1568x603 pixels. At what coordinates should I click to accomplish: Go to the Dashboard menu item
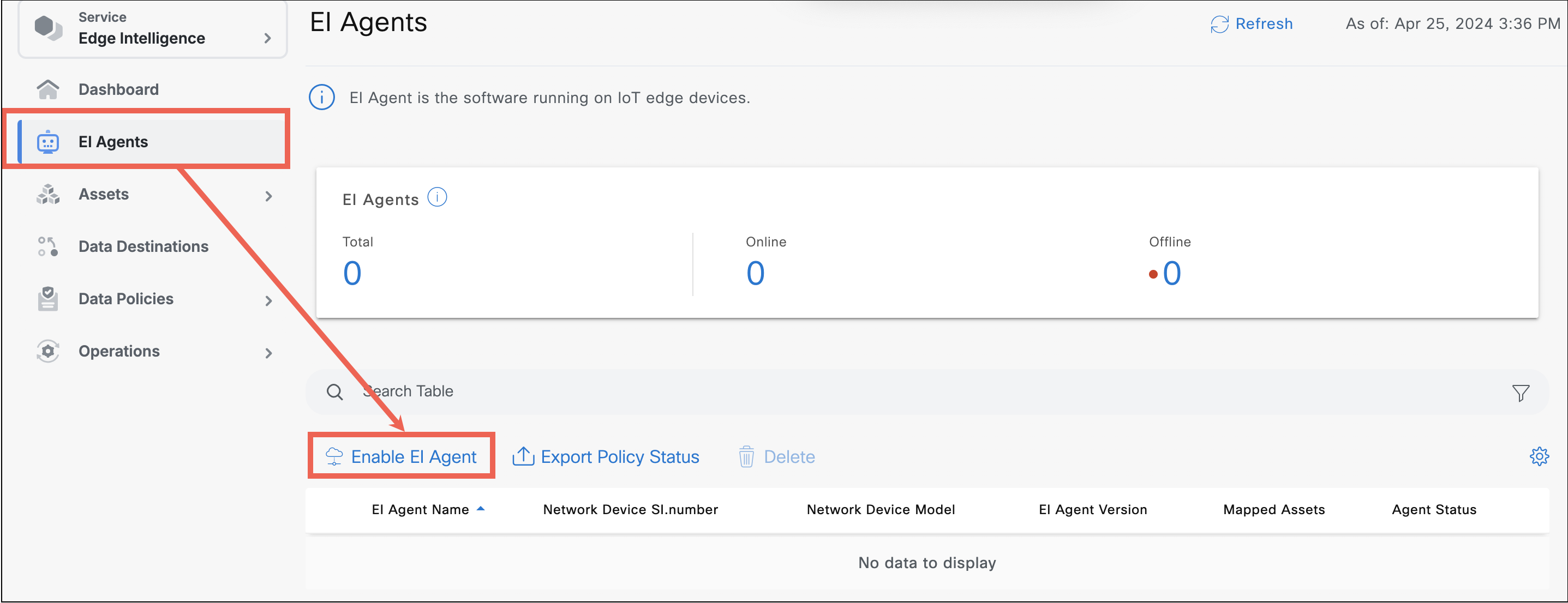pos(119,89)
